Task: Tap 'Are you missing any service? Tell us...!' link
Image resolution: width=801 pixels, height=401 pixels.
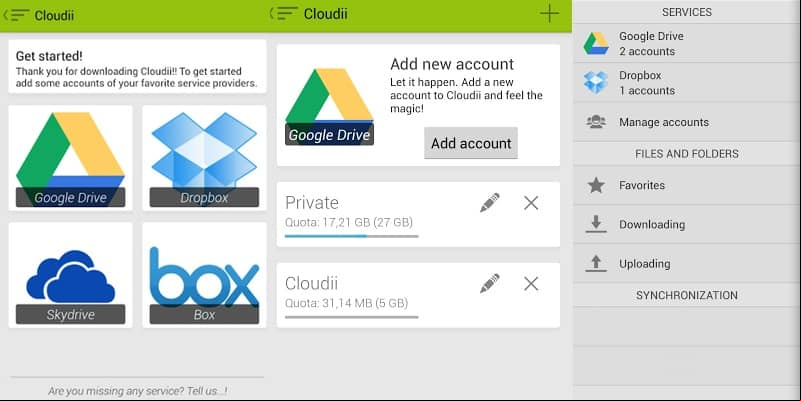Action: (x=138, y=391)
